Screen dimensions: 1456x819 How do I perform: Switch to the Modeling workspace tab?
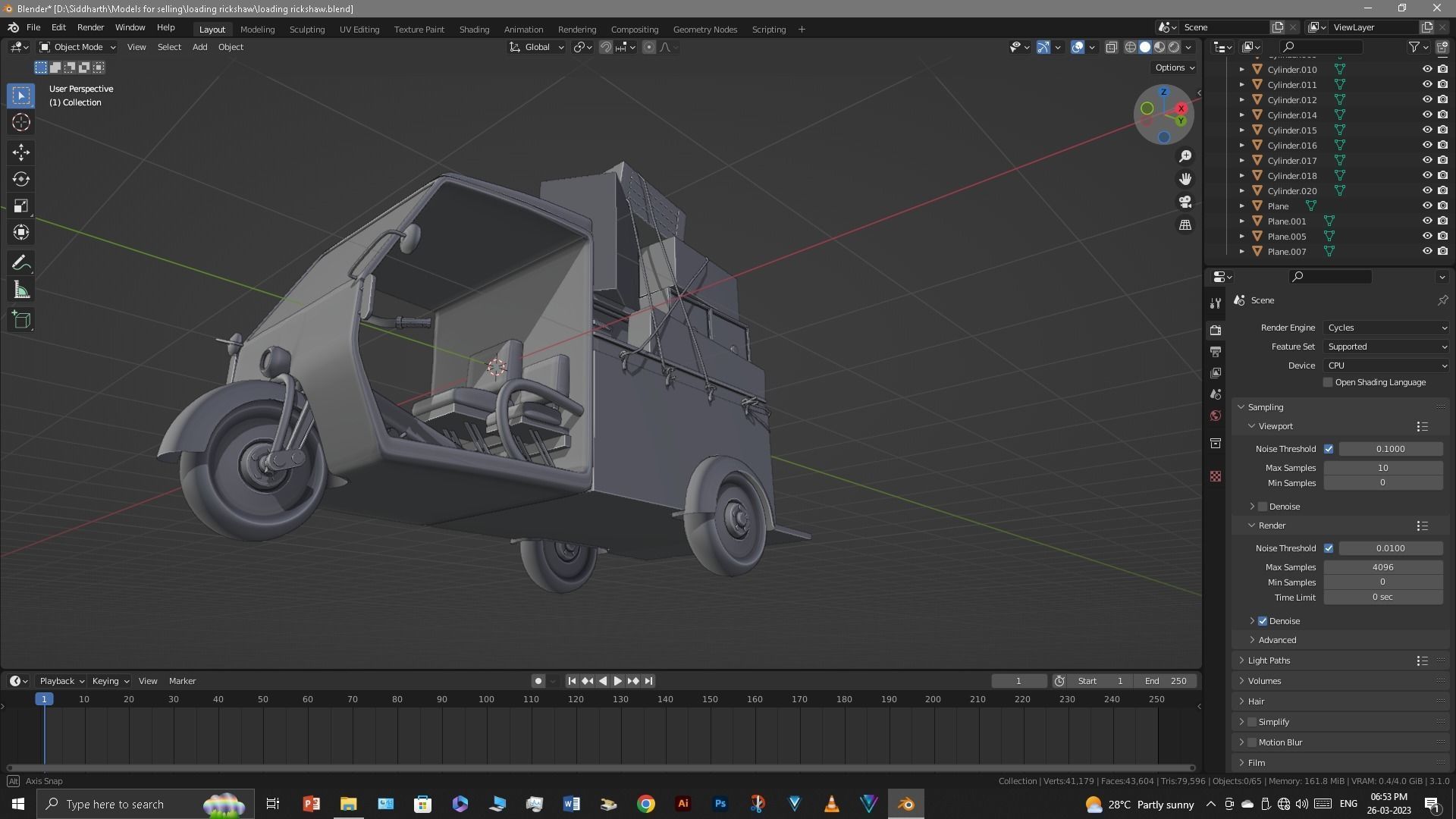coord(257,30)
